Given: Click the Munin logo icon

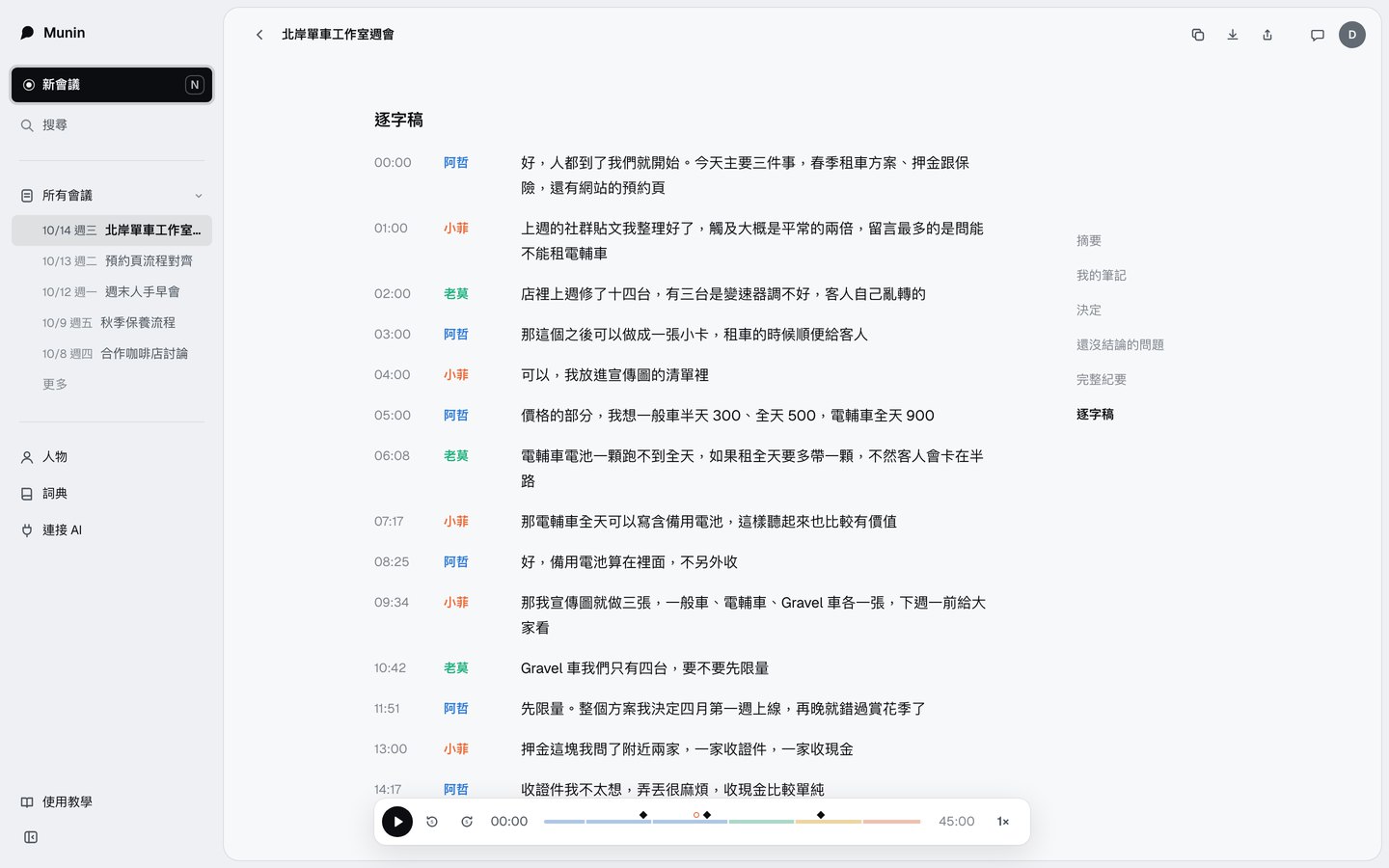Looking at the screenshot, I should click(x=27, y=33).
